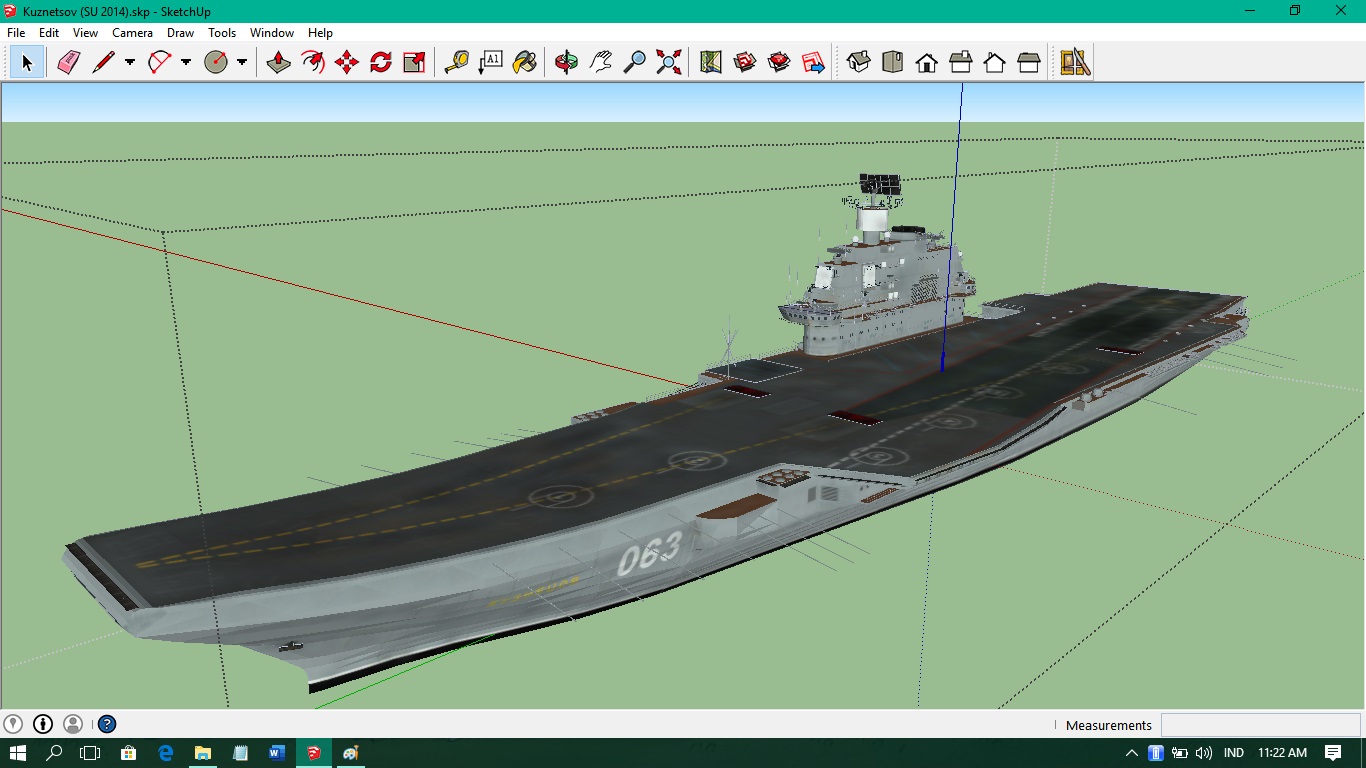The image size is (1366, 768).
Task: Open the Edit menu
Action: coord(49,33)
